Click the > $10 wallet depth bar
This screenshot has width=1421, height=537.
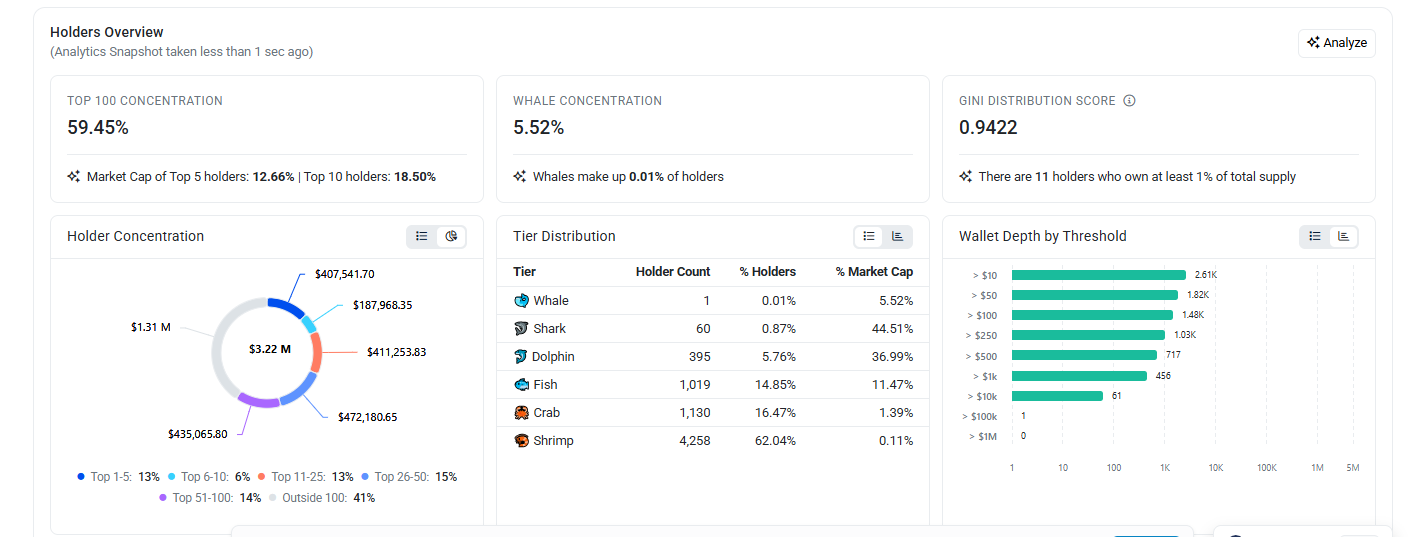[x=1098, y=275]
